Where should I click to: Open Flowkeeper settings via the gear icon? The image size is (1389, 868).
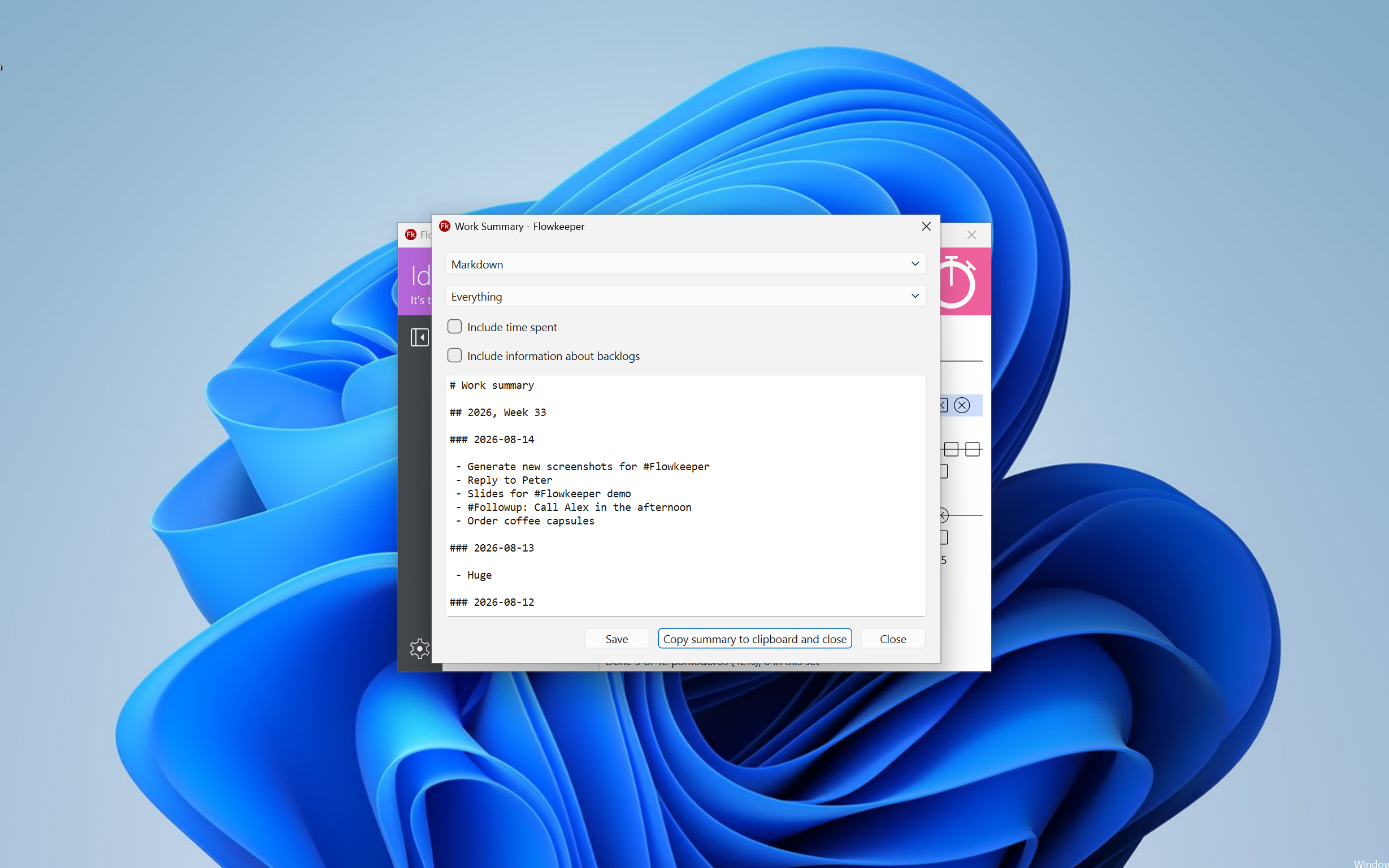tap(419, 648)
